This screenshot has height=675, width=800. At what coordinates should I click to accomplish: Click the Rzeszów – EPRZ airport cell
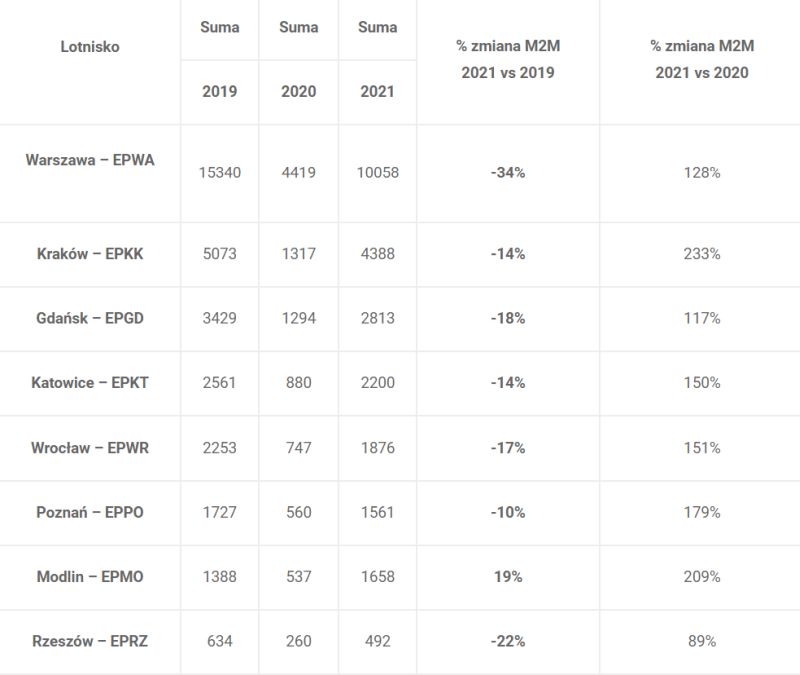(x=90, y=641)
